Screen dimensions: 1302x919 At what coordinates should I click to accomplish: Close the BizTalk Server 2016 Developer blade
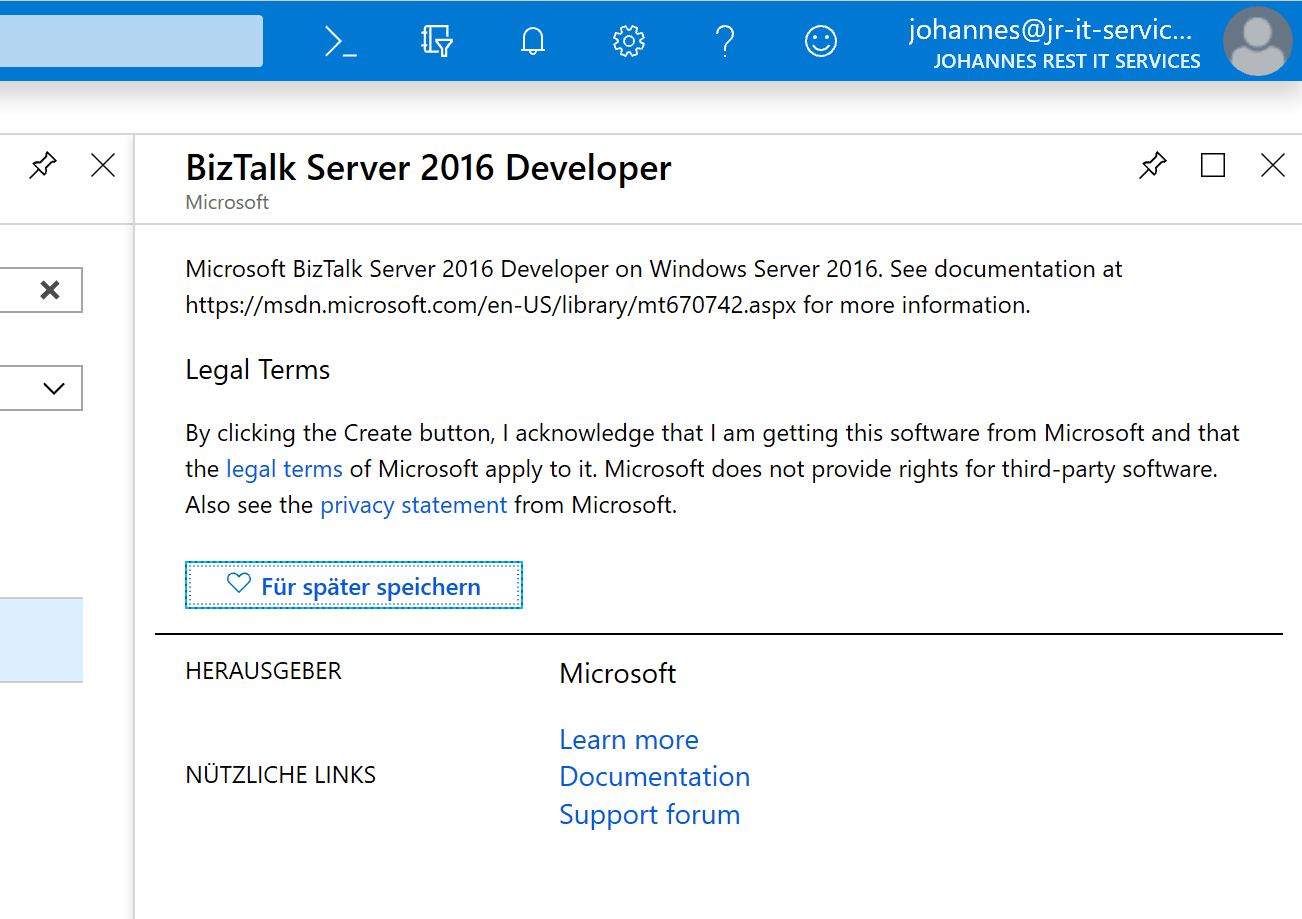1273,165
